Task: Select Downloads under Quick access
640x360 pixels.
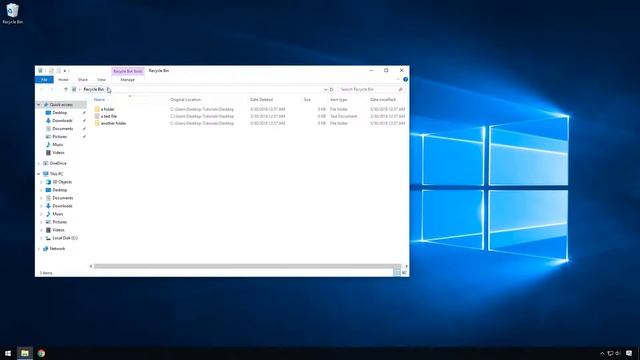Action: click(x=62, y=121)
